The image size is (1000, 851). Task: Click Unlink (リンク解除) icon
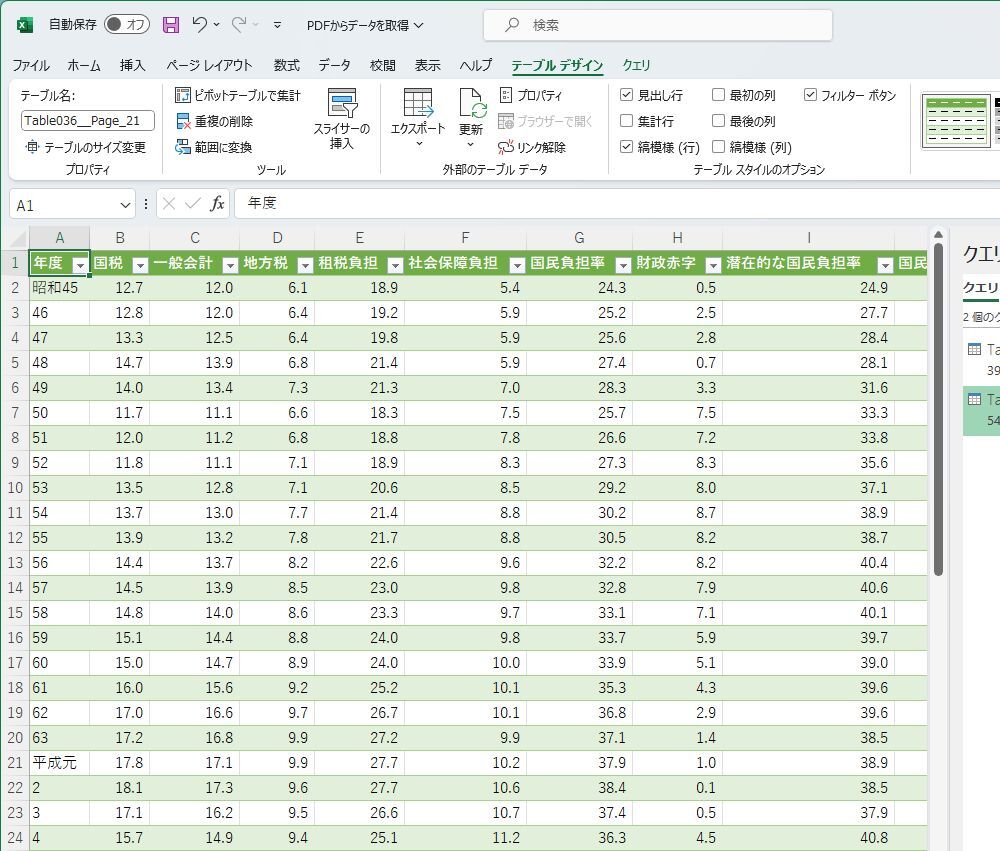pyautogui.click(x=507, y=147)
